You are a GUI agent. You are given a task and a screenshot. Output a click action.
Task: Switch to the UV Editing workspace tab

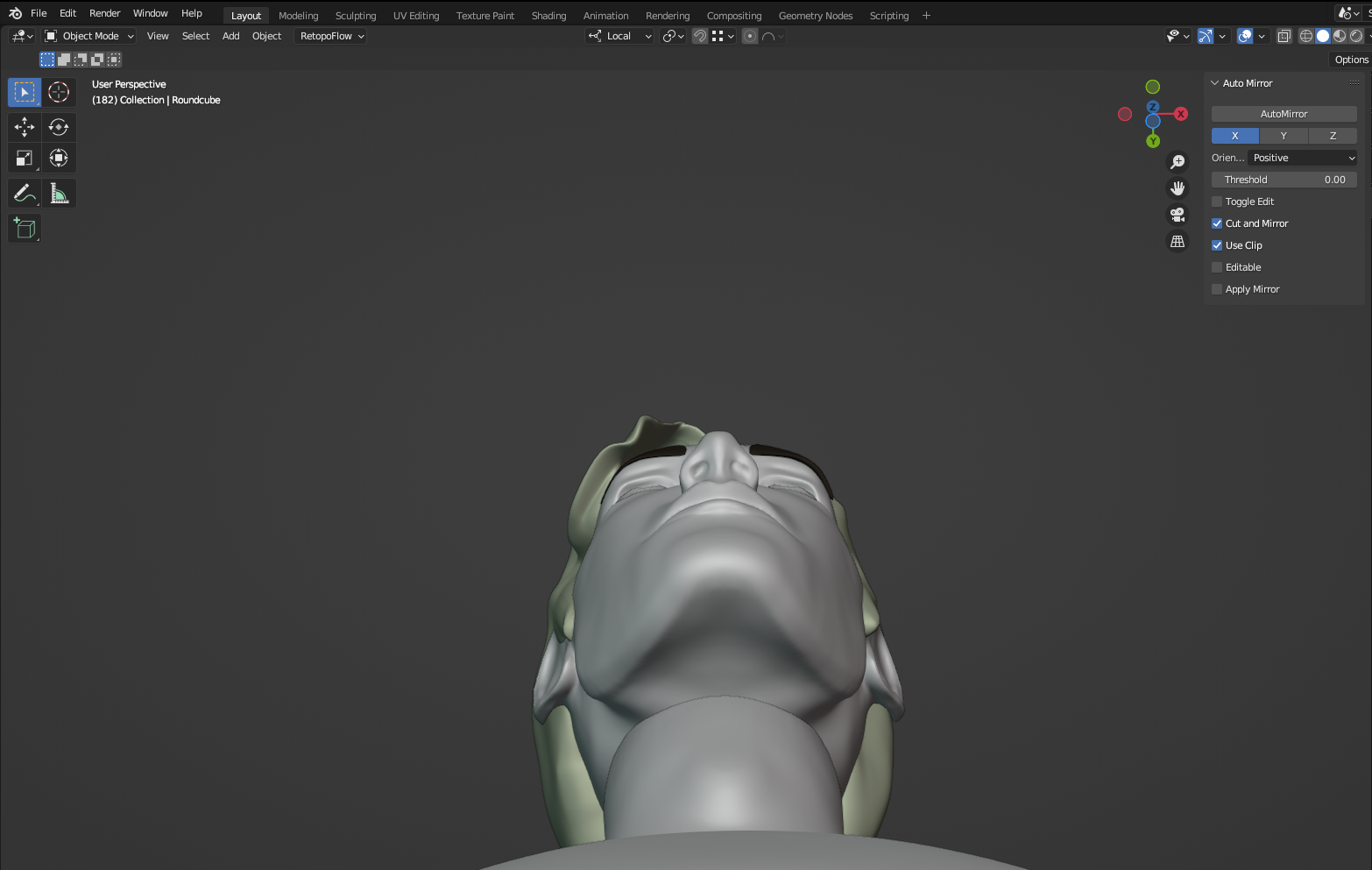click(416, 16)
